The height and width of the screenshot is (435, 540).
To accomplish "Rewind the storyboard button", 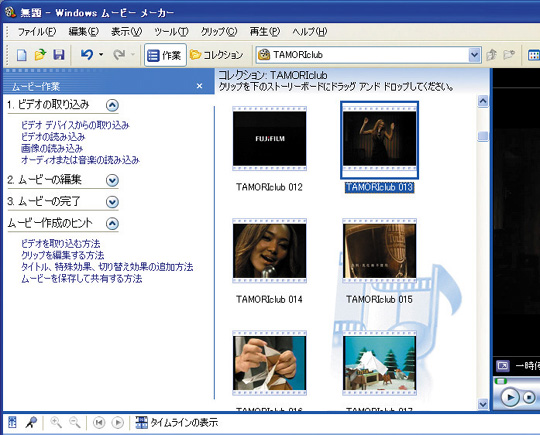I will [99, 423].
